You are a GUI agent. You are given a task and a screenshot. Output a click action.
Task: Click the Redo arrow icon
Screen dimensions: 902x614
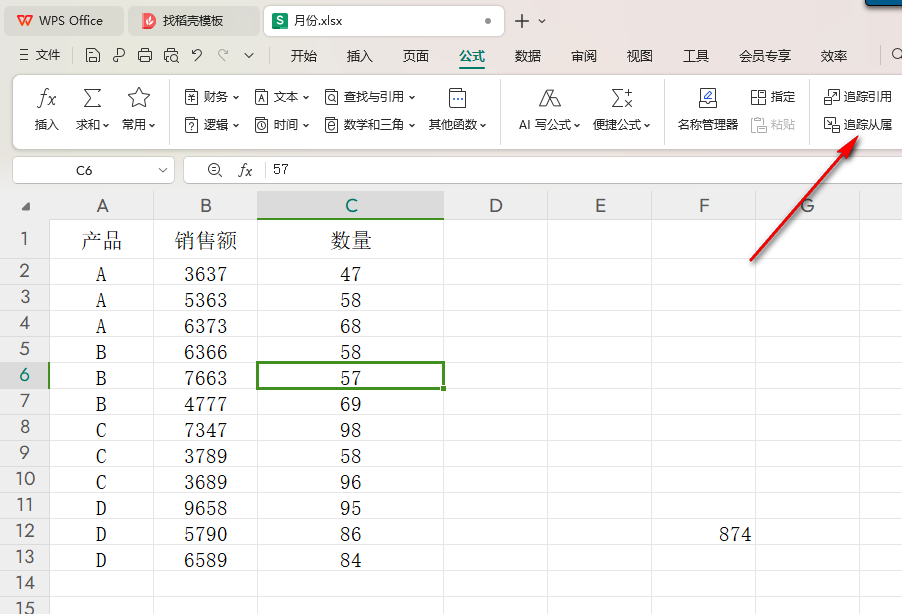click(223, 55)
